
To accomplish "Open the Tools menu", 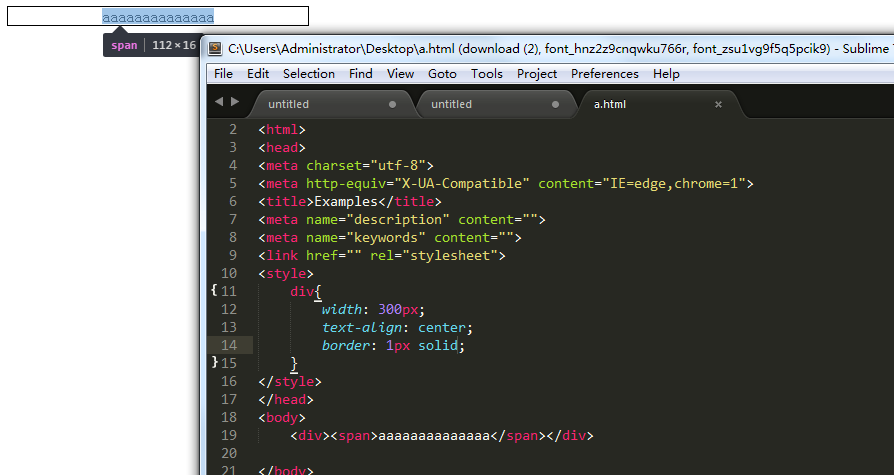I will click(x=486, y=74).
